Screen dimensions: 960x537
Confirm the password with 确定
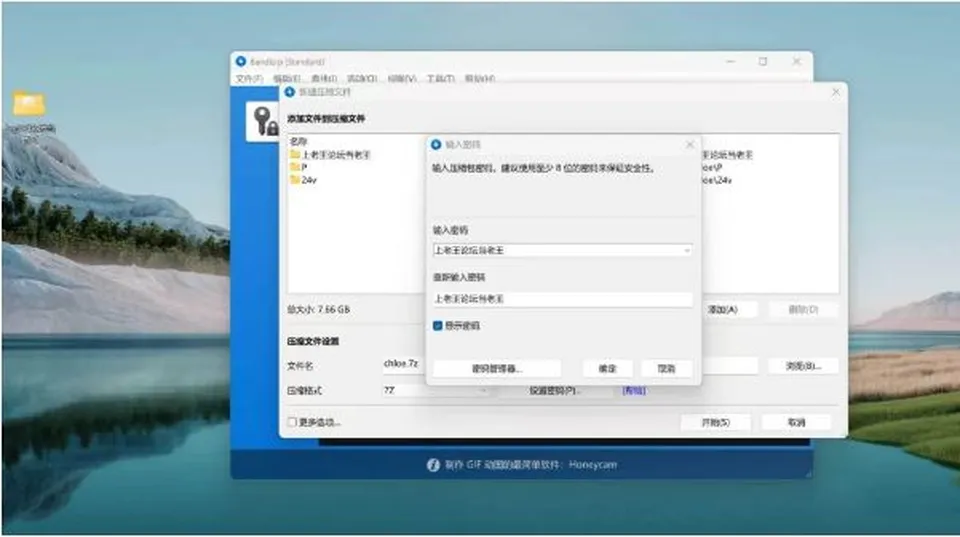(607, 369)
